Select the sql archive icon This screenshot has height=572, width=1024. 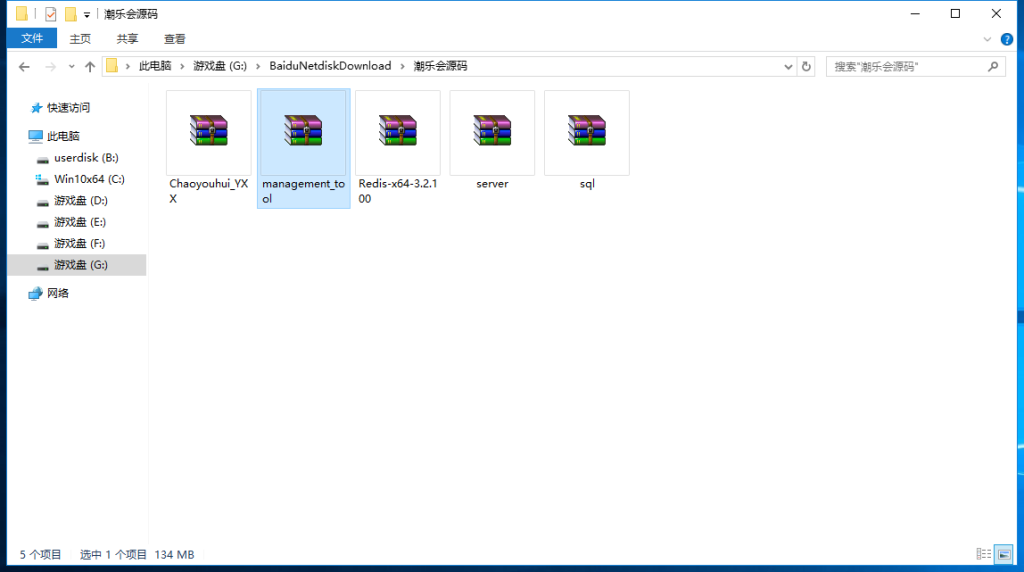click(586, 131)
